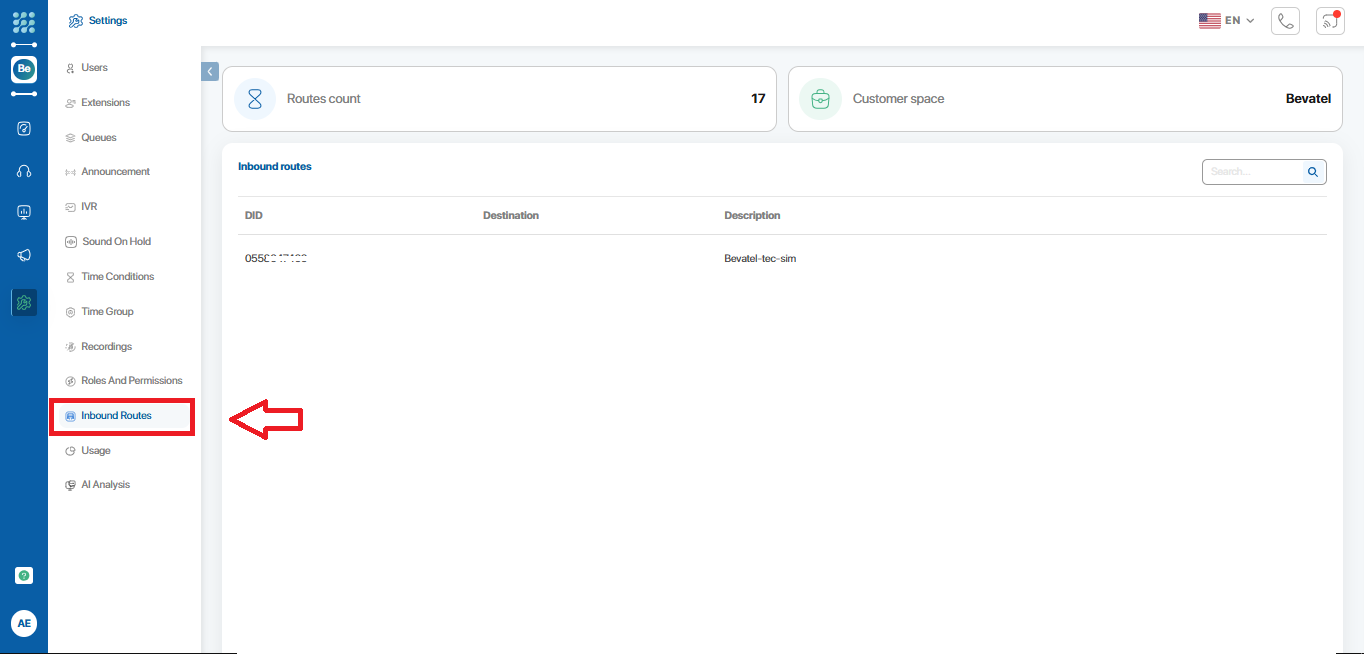Collapse the settings sidebar with the chevron
This screenshot has height=654, width=1364.
pyautogui.click(x=210, y=71)
